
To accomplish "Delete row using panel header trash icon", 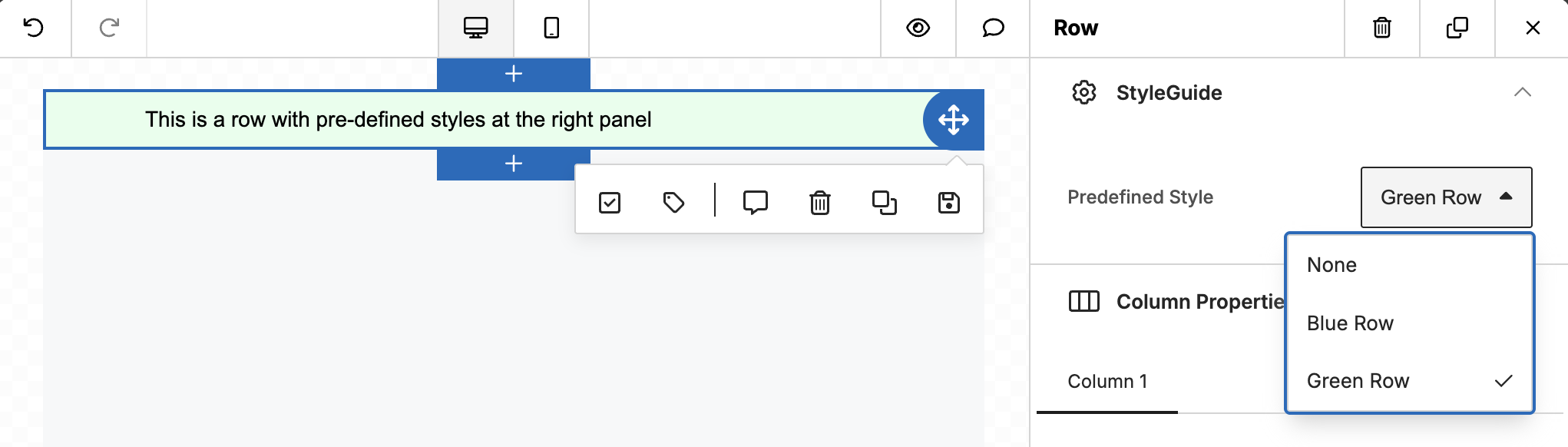I will pyautogui.click(x=1382, y=28).
